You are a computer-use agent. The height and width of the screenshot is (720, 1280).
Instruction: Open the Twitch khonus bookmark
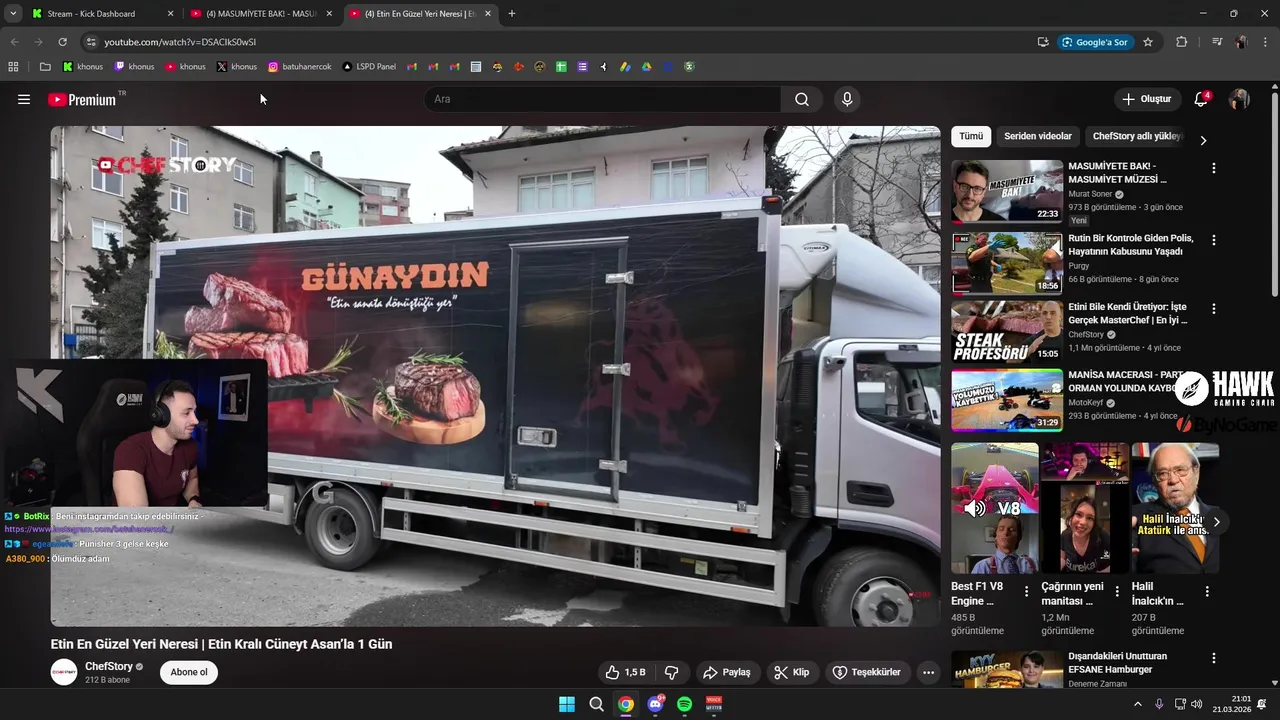[x=134, y=67]
